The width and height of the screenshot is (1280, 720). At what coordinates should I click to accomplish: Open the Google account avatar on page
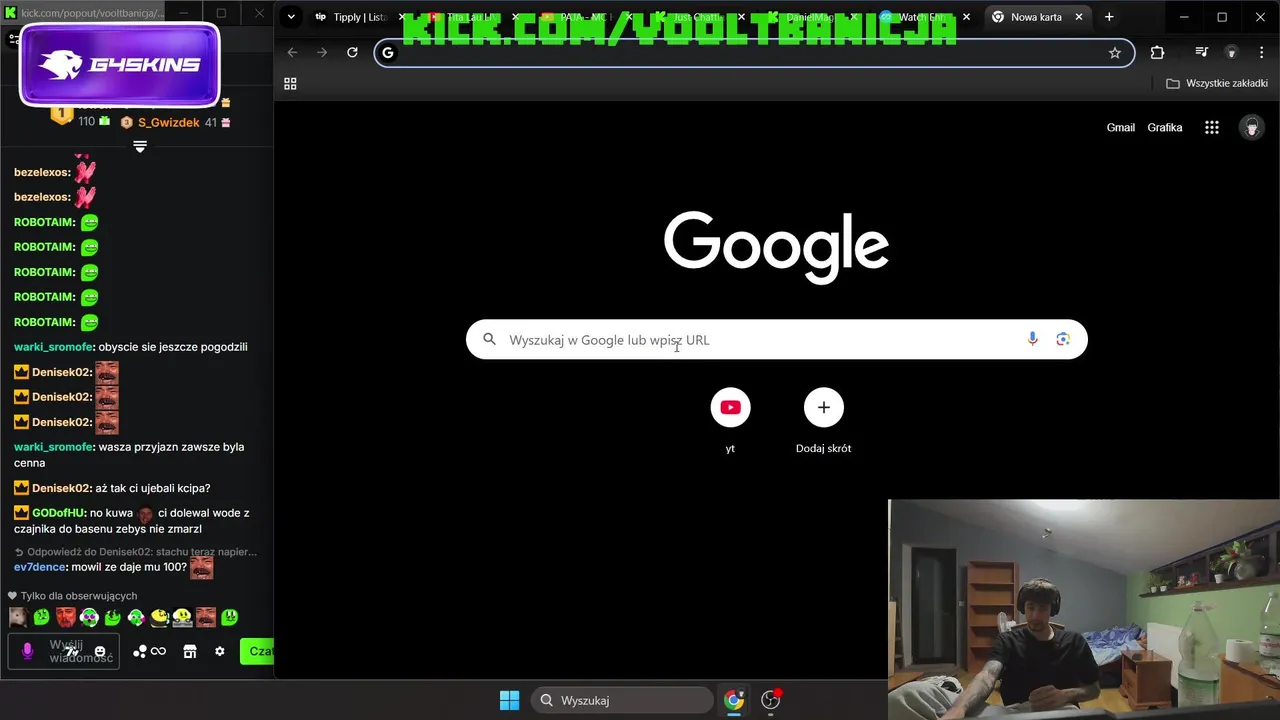tap(1252, 127)
